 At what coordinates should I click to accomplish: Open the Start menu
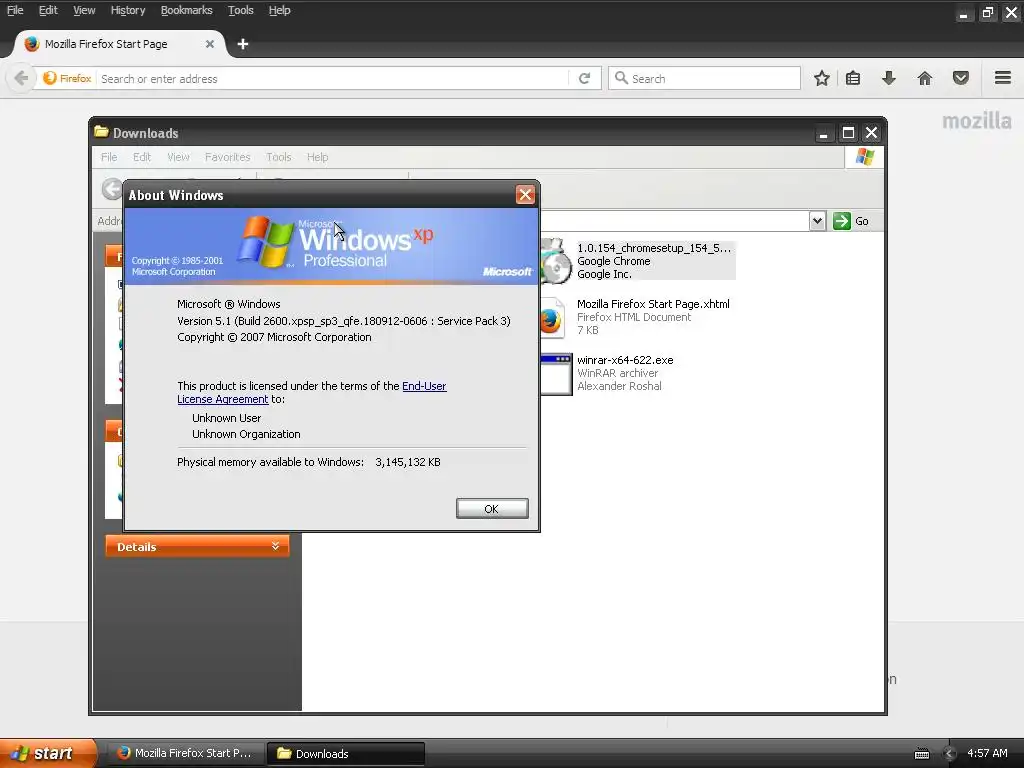tap(47, 753)
